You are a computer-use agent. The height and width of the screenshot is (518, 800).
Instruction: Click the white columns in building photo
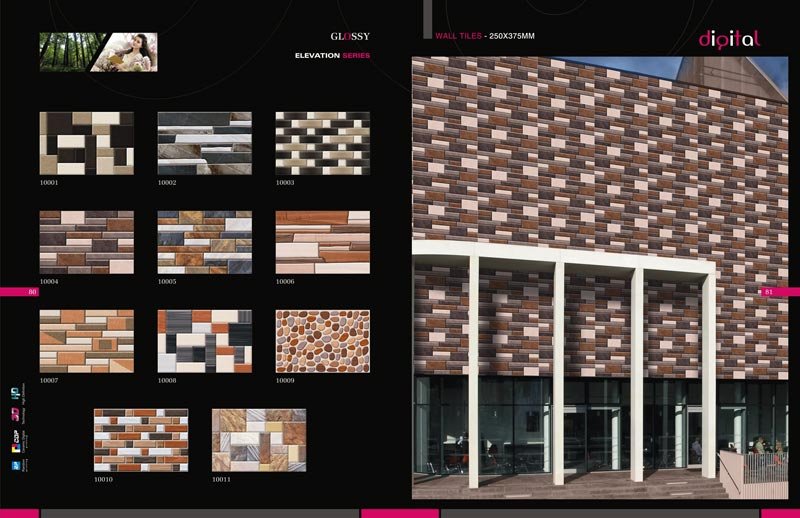click(558, 370)
